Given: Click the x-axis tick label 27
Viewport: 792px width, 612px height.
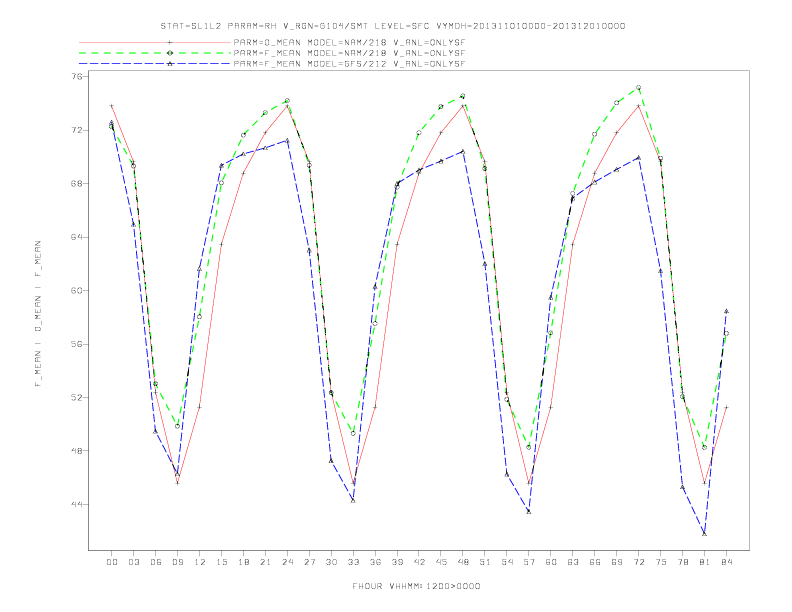Looking at the screenshot, I should coord(309,562).
